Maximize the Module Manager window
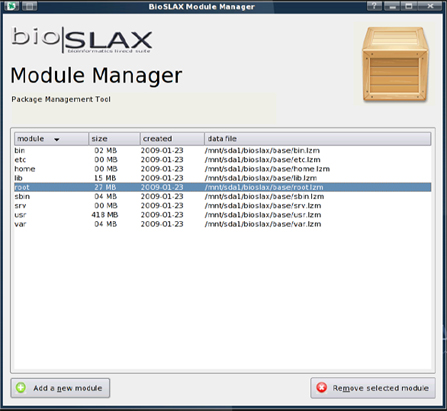 point(409,6)
